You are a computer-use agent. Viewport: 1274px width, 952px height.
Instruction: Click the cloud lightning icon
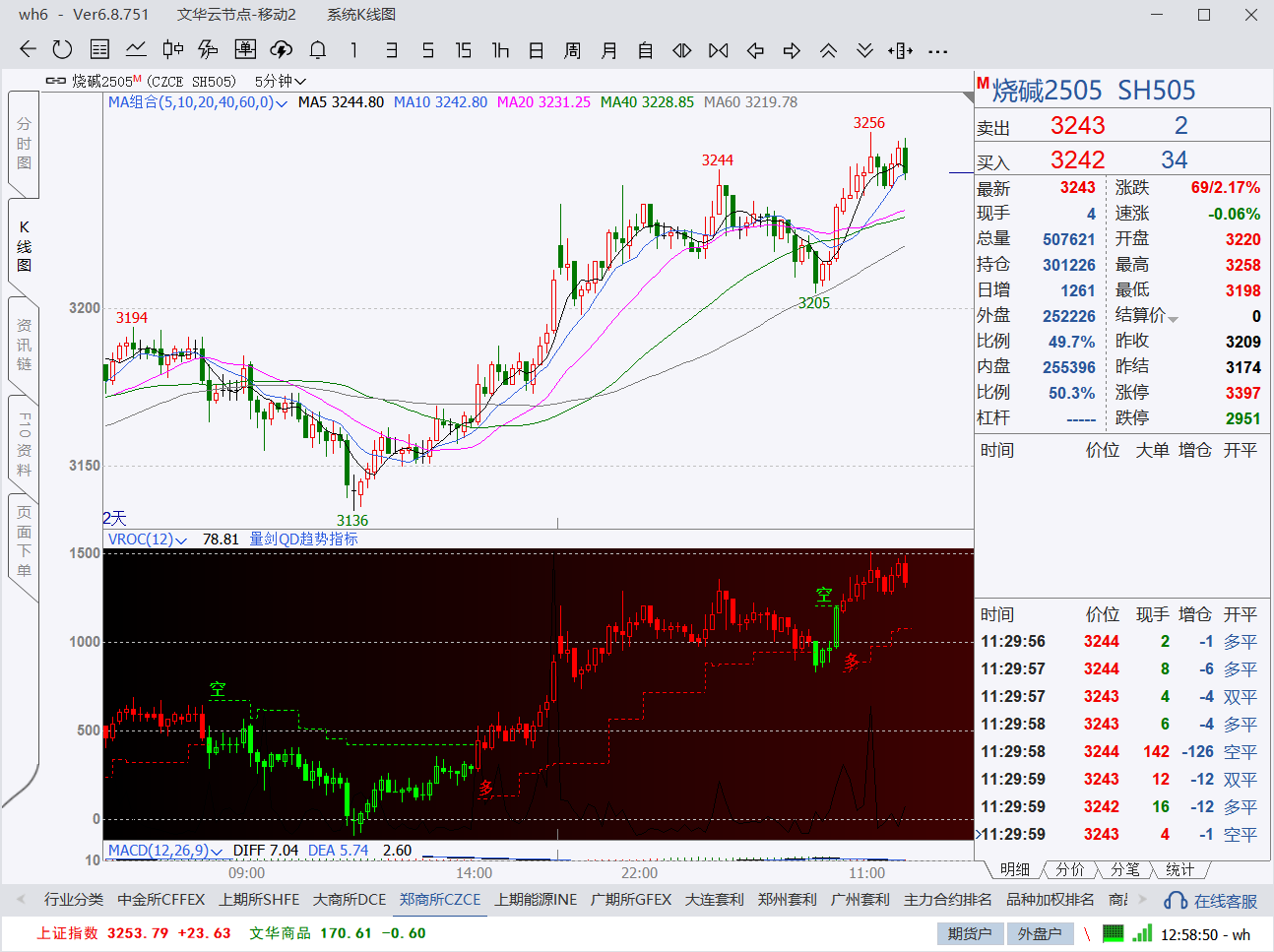pos(282,49)
